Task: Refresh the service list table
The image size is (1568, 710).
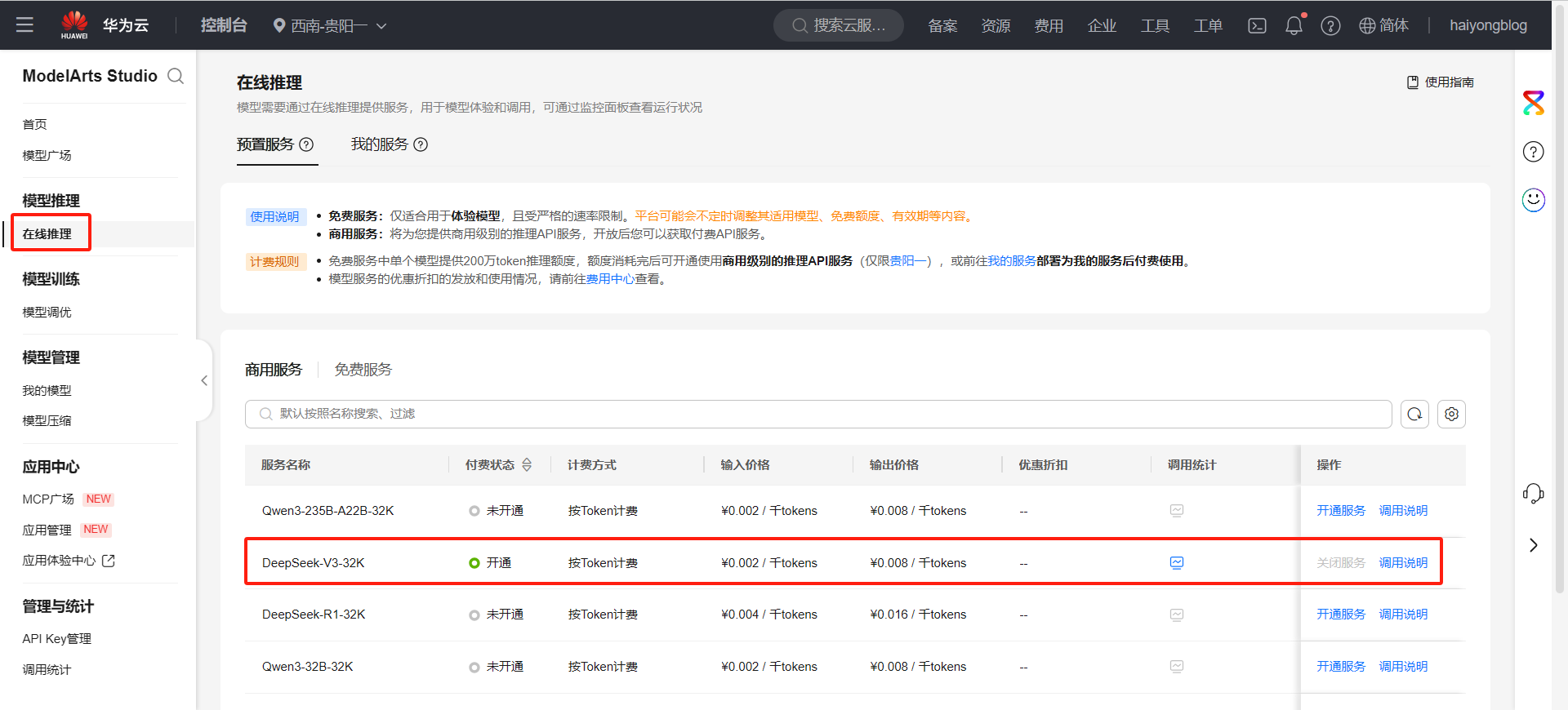Action: point(1414,415)
